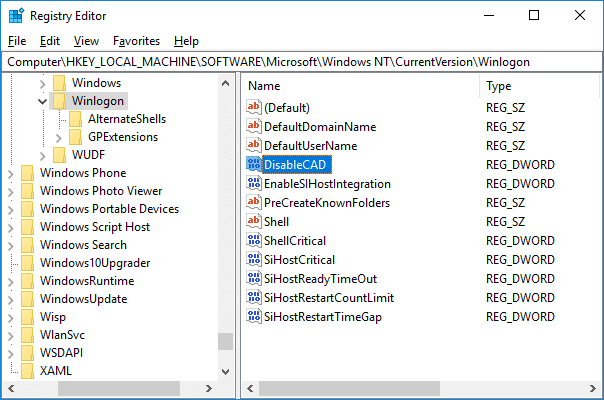
Task: Open the Favorites menu
Action: coord(136,41)
